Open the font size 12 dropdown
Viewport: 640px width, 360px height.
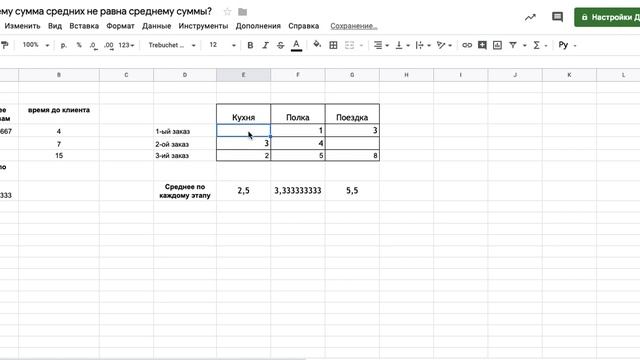[222, 45]
